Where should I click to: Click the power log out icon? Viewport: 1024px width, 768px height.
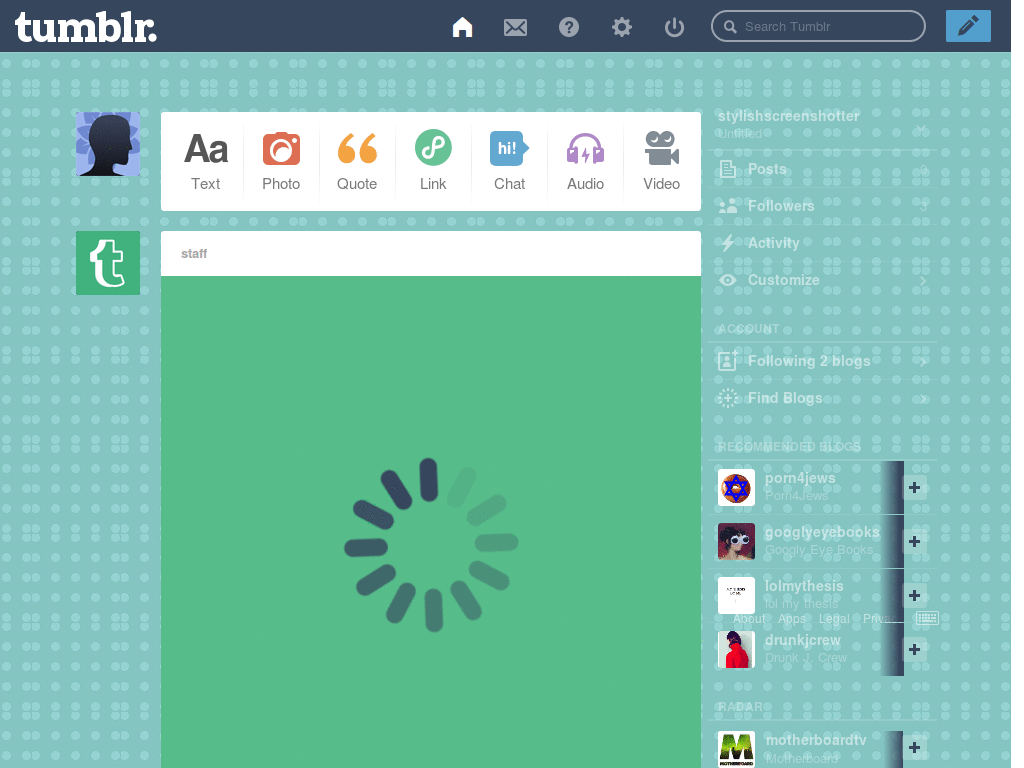tap(674, 27)
